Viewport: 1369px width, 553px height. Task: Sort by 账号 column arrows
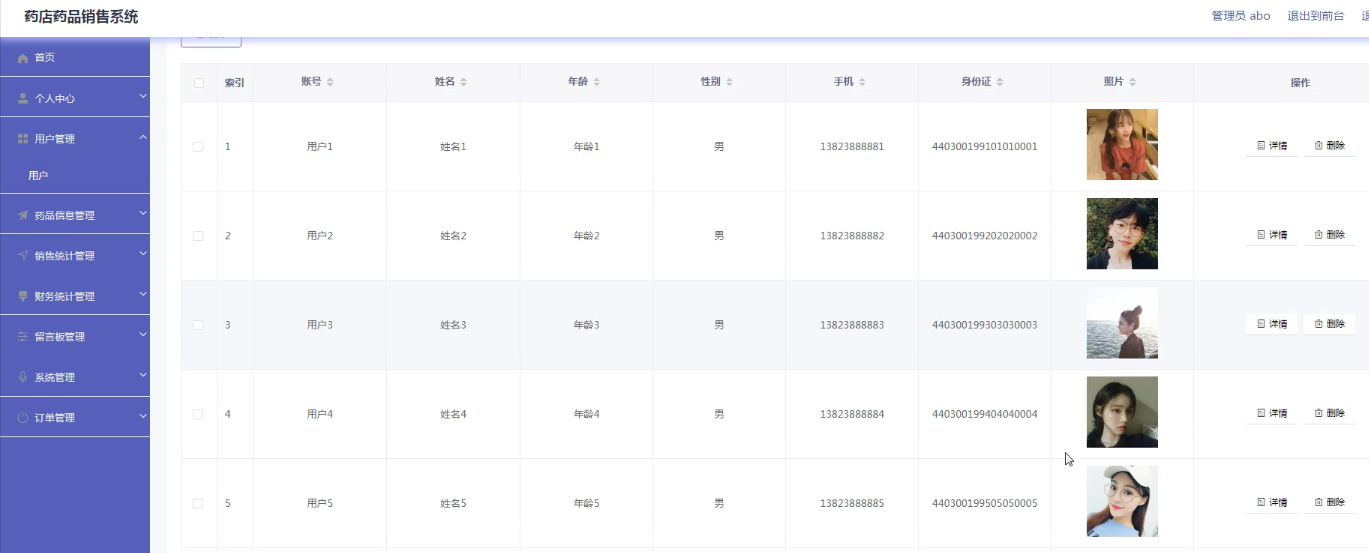tap(330, 82)
